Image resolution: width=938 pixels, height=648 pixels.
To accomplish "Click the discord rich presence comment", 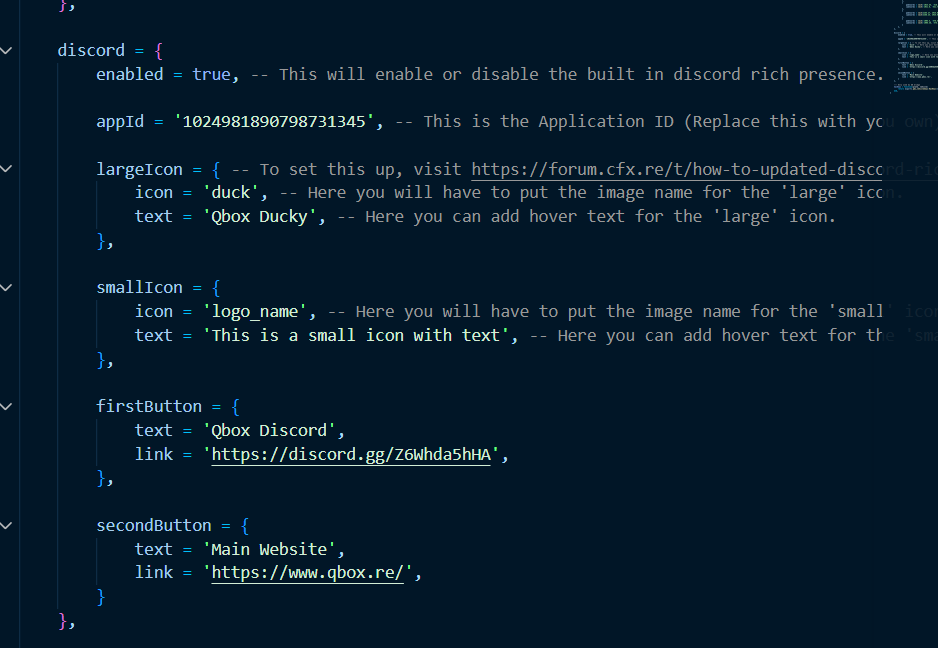I will tap(567, 74).
